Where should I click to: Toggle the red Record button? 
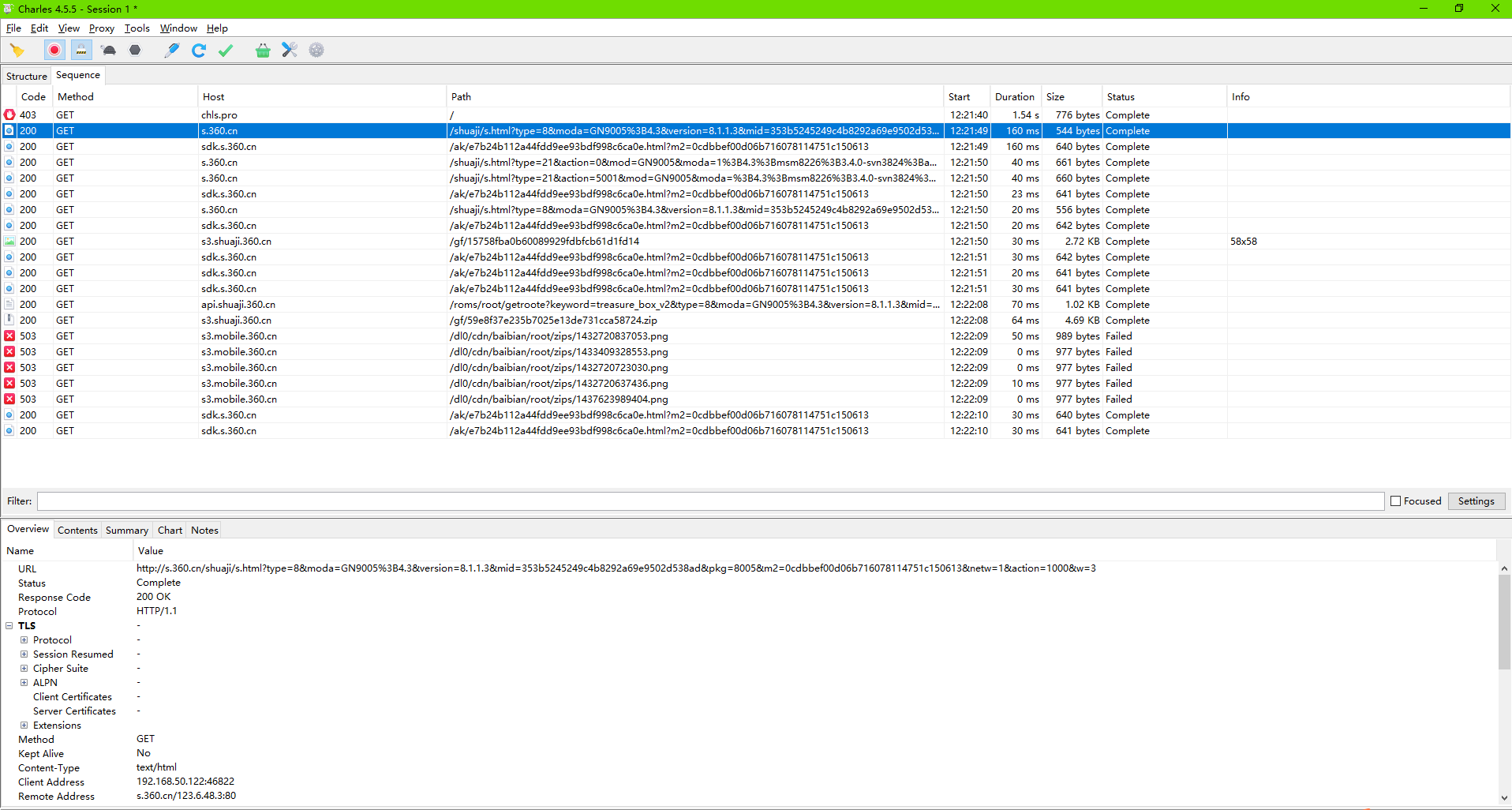tap(54, 51)
